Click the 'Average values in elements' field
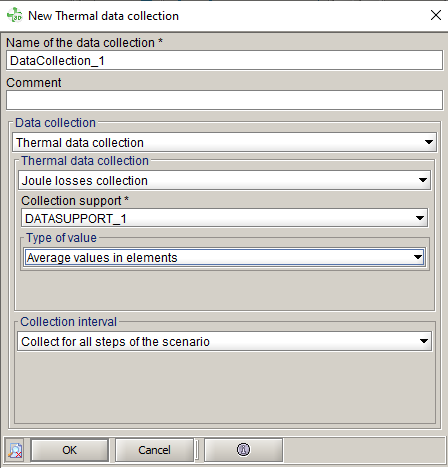The width and height of the screenshot is (448, 469). (224, 257)
